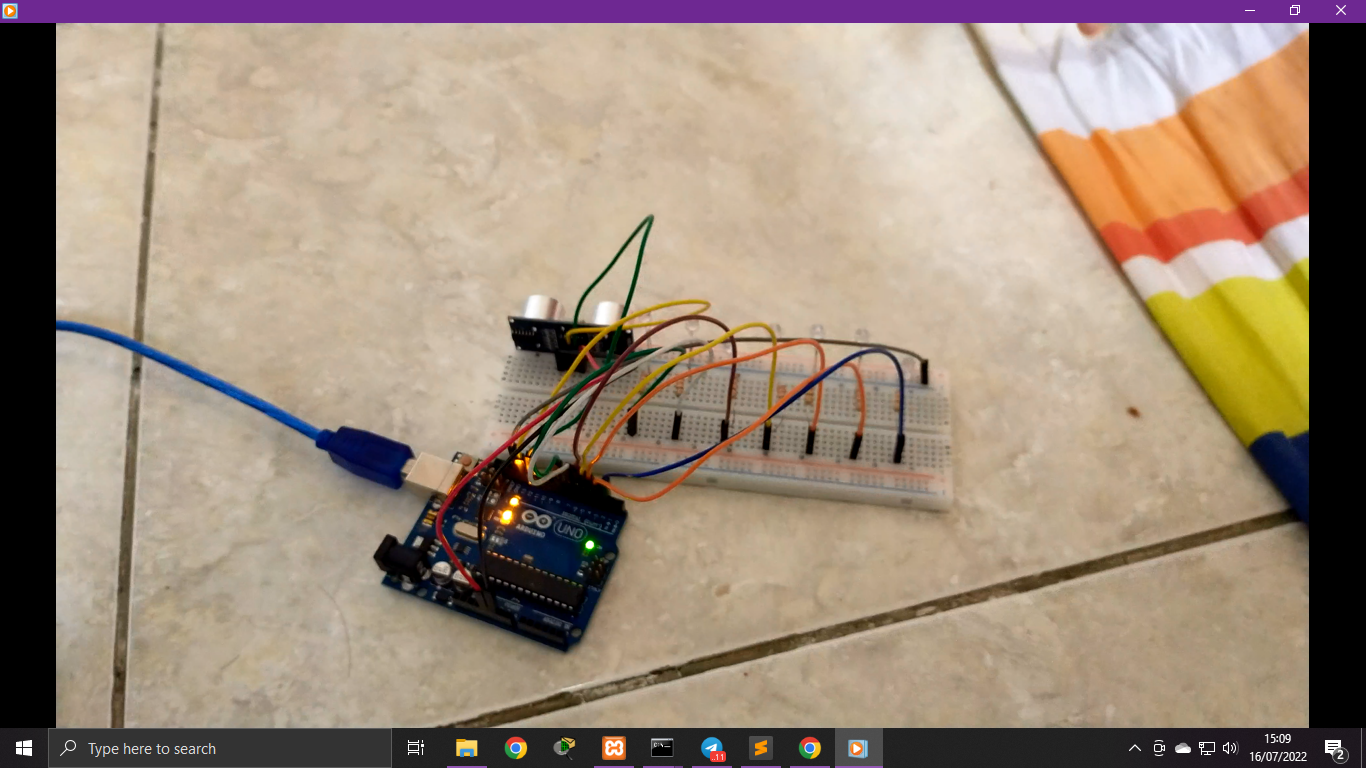Click the Meet Now tray icon
Viewport: 1366px width, 768px height.
point(1159,748)
